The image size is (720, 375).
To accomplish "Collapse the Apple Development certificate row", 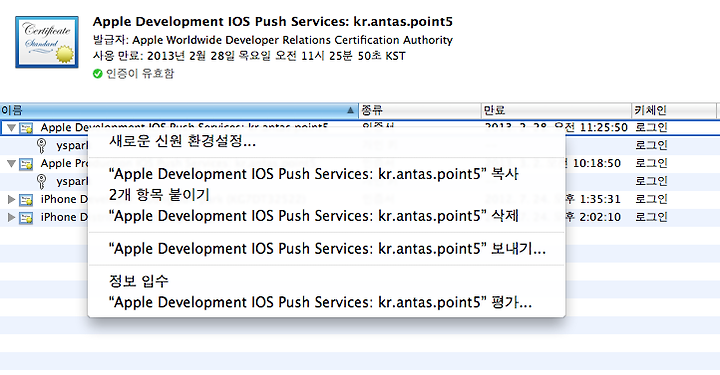I will [x=11, y=128].
